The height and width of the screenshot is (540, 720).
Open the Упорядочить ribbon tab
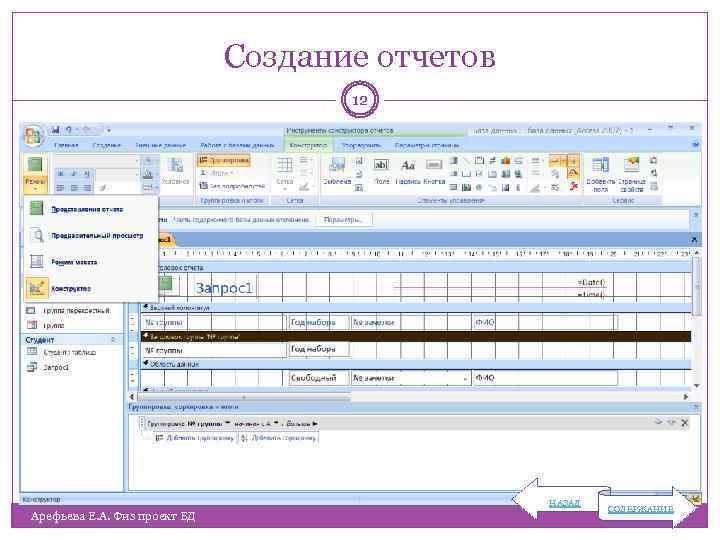point(361,146)
